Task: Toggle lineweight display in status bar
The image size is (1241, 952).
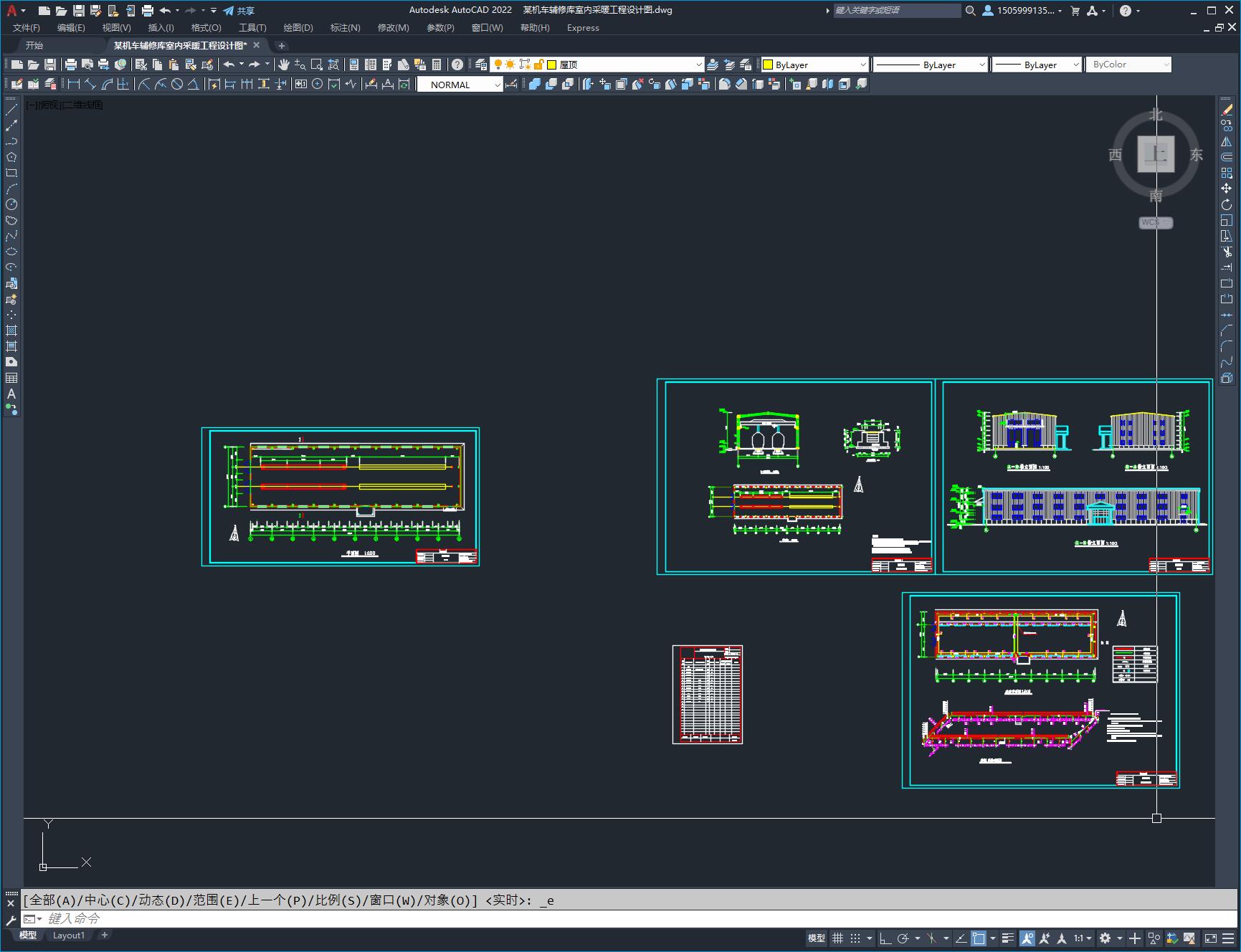Action: (x=1008, y=938)
